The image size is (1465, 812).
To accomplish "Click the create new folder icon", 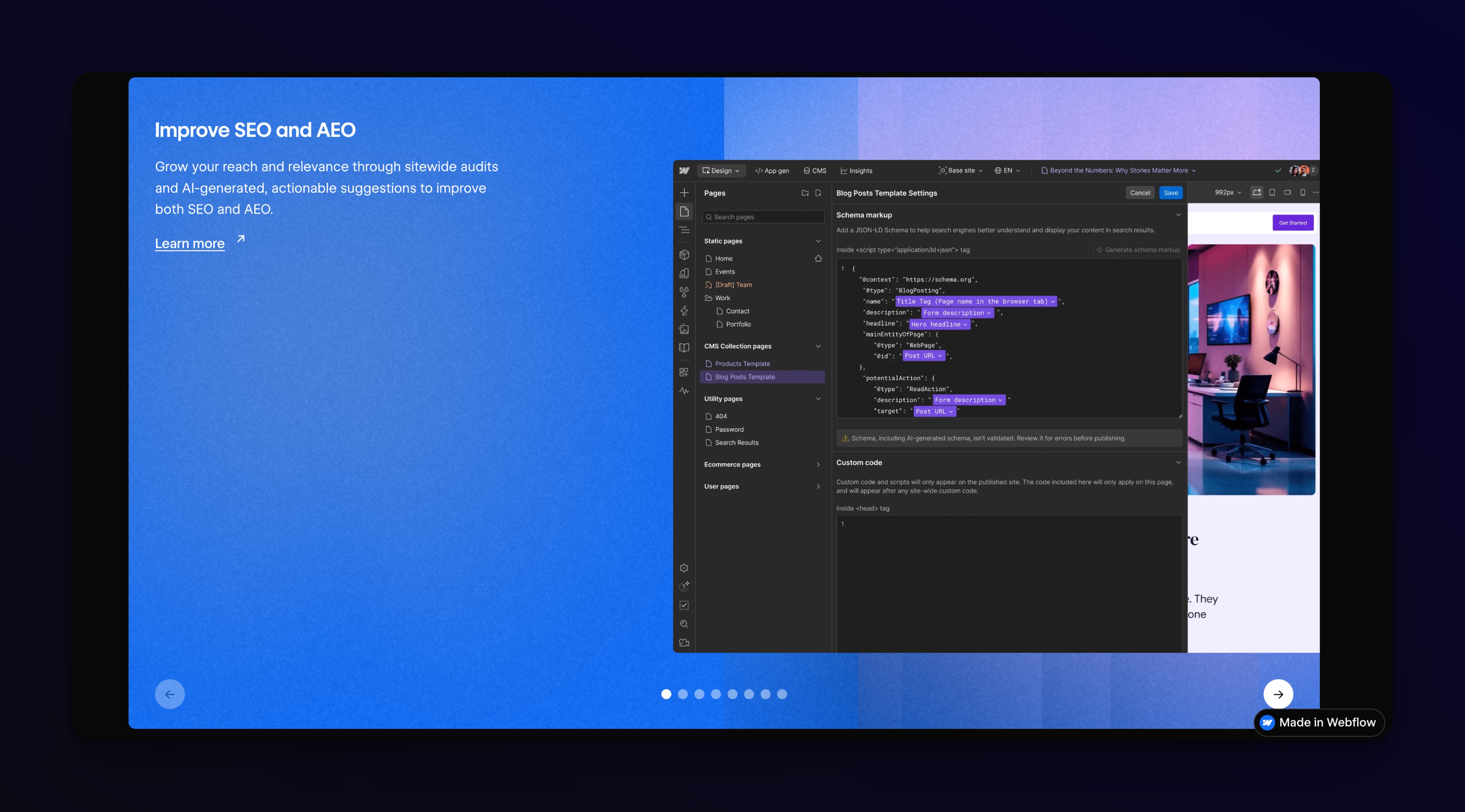I will (x=805, y=193).
